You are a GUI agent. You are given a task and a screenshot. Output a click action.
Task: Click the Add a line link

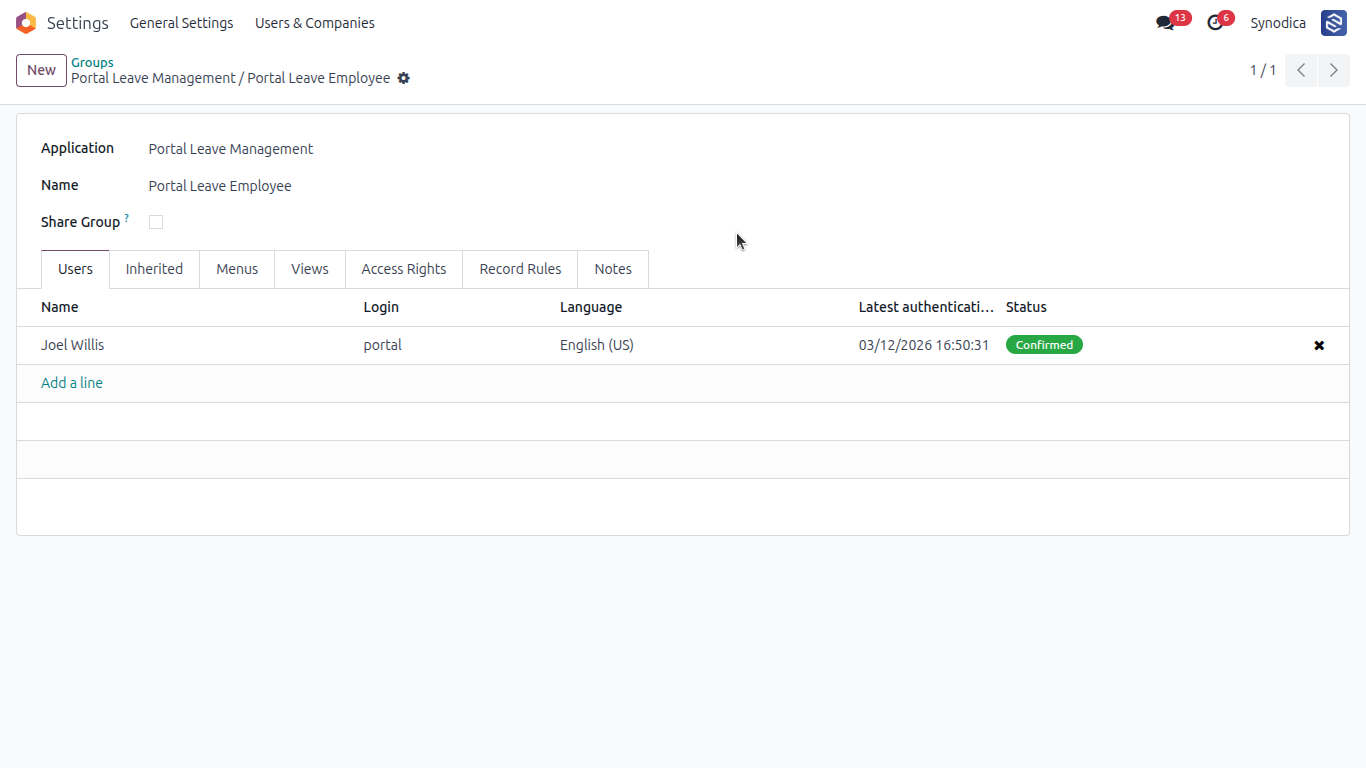click(x=72, y=383)
